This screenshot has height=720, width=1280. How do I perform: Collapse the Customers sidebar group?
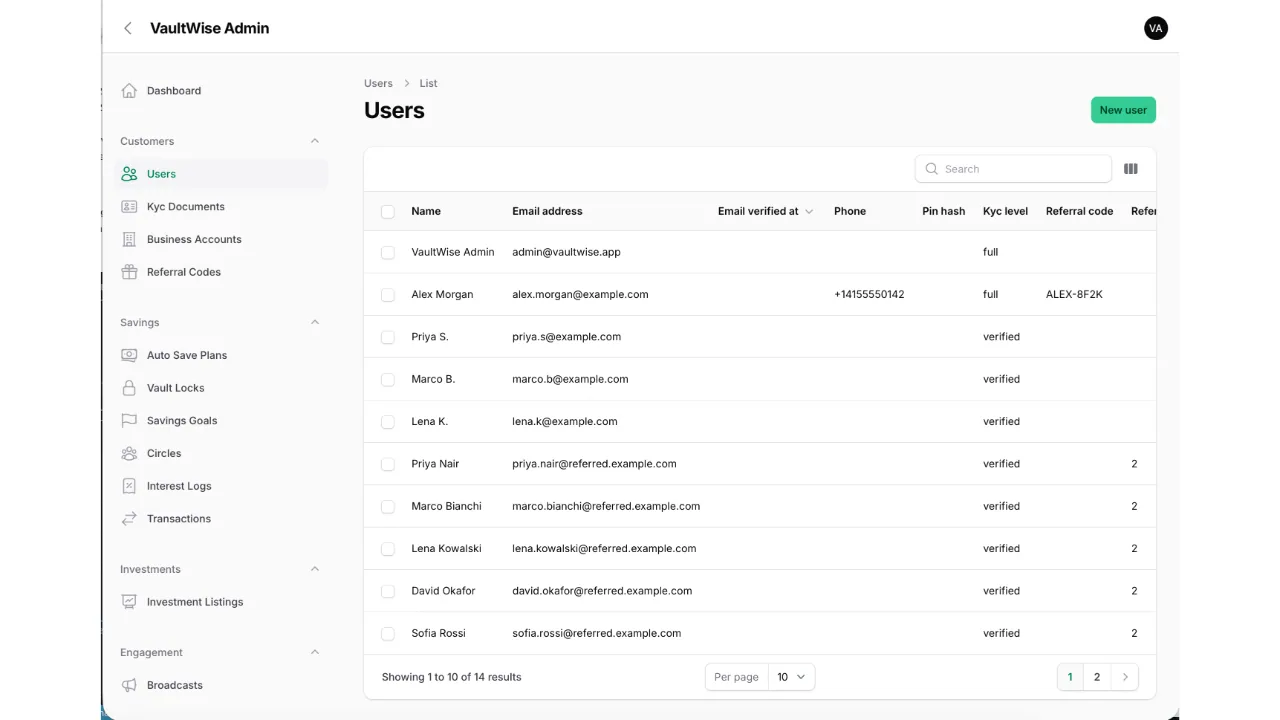tap(315, 141)
